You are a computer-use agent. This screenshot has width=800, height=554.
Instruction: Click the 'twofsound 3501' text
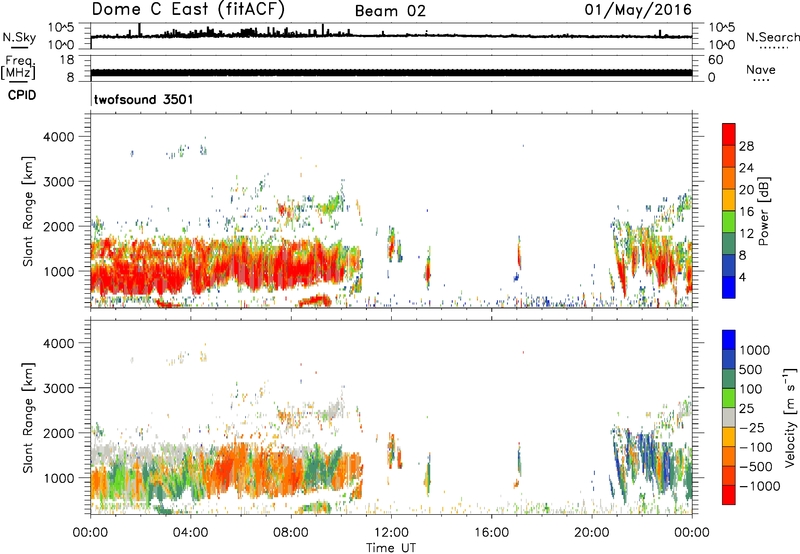point(143,99)
